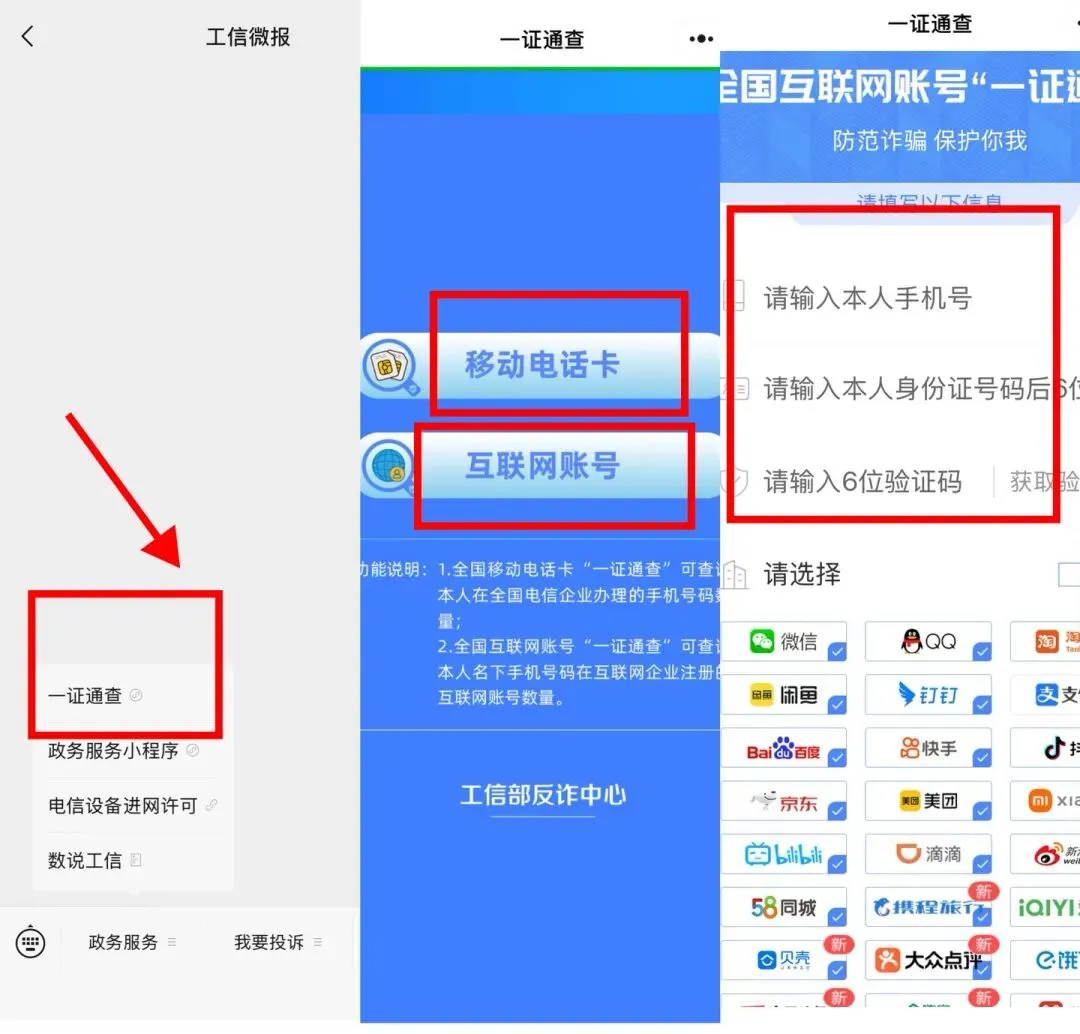This screenshot has height=1034, width=1080.
Task: Select the 58同城 logo
Action: 784,907
